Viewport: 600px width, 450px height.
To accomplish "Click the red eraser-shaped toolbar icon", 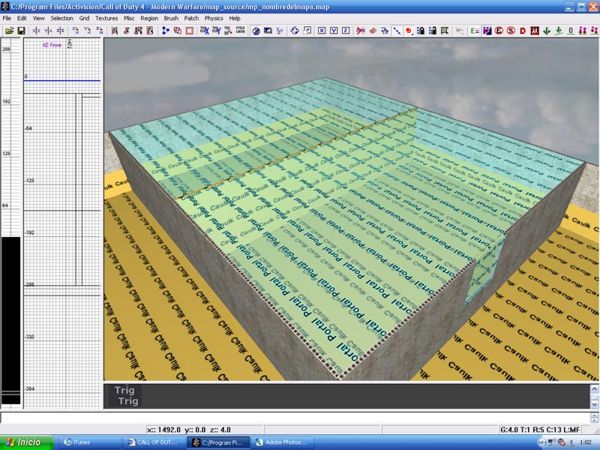I will [373, 31].
